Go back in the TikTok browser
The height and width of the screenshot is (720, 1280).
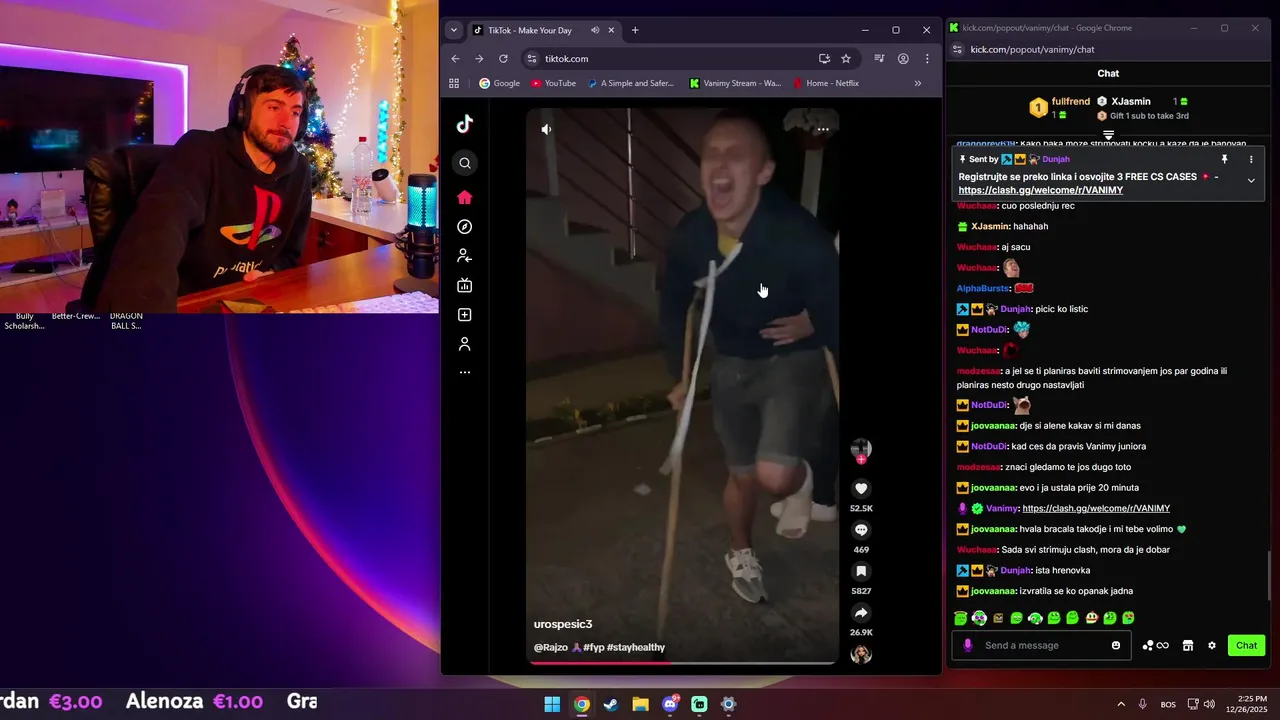(455, 59)
